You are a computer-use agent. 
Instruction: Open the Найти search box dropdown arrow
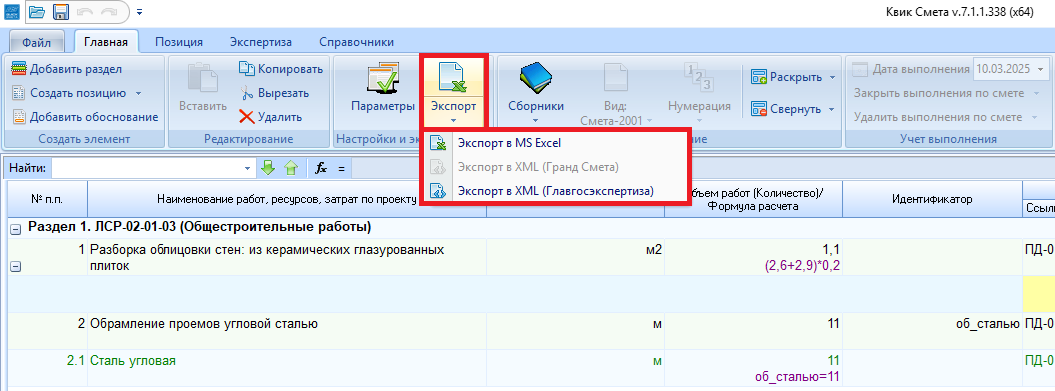coord(248,168)
